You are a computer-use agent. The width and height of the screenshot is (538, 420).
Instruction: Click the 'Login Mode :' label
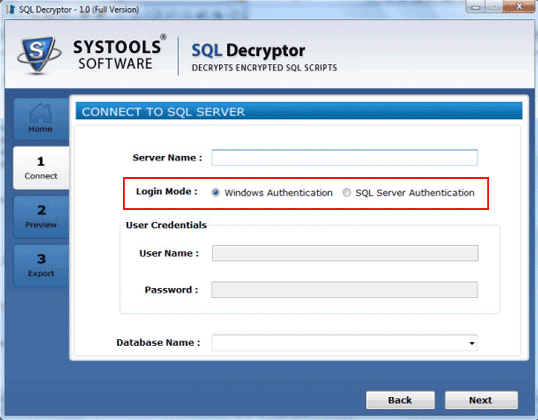167,191
